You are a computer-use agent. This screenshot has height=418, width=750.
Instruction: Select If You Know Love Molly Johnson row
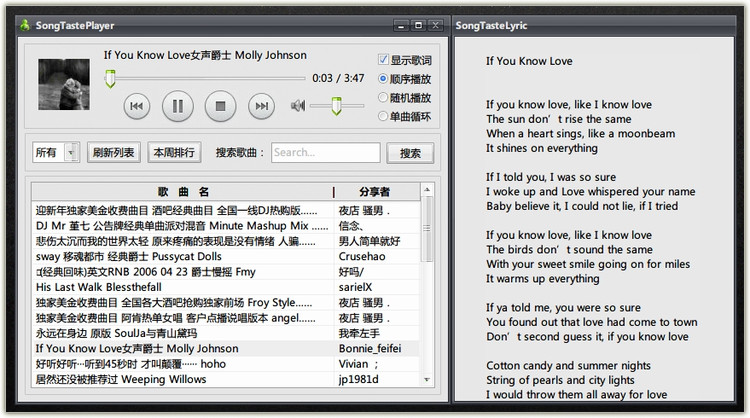pyautogui.click(x=225, y=348)
